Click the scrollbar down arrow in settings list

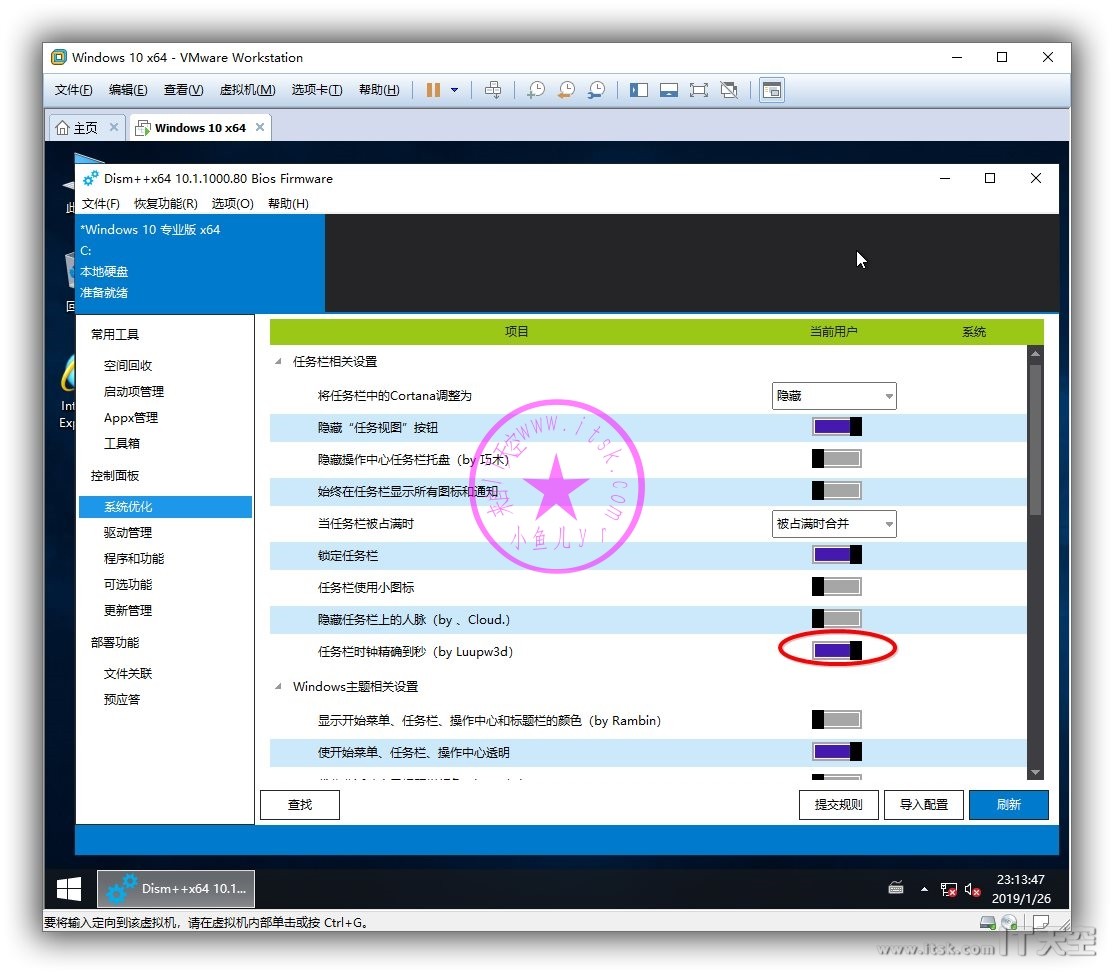pyautogui.click(x=1035, y=772)
